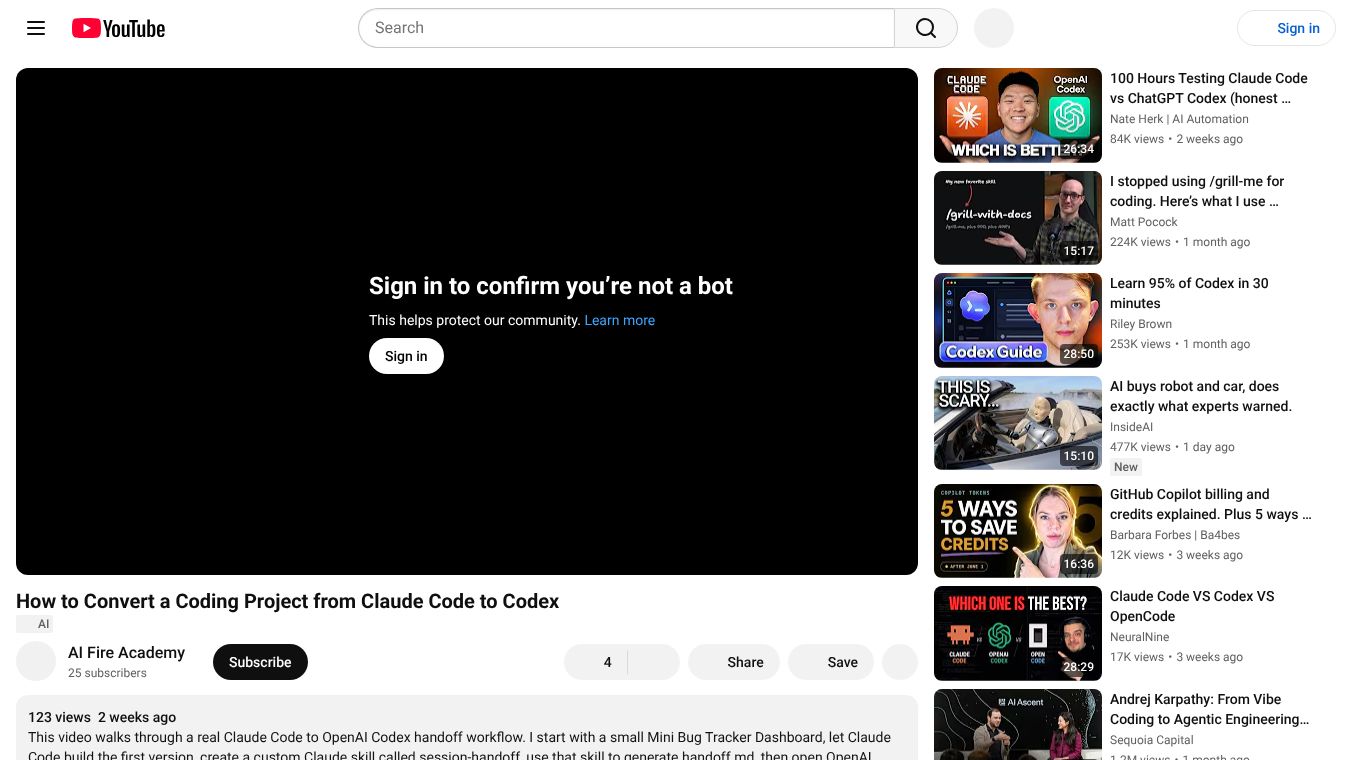Open the hamburger guide menu
The height and width of the screenshot is (760, 1352).
(x=36, y=28)
